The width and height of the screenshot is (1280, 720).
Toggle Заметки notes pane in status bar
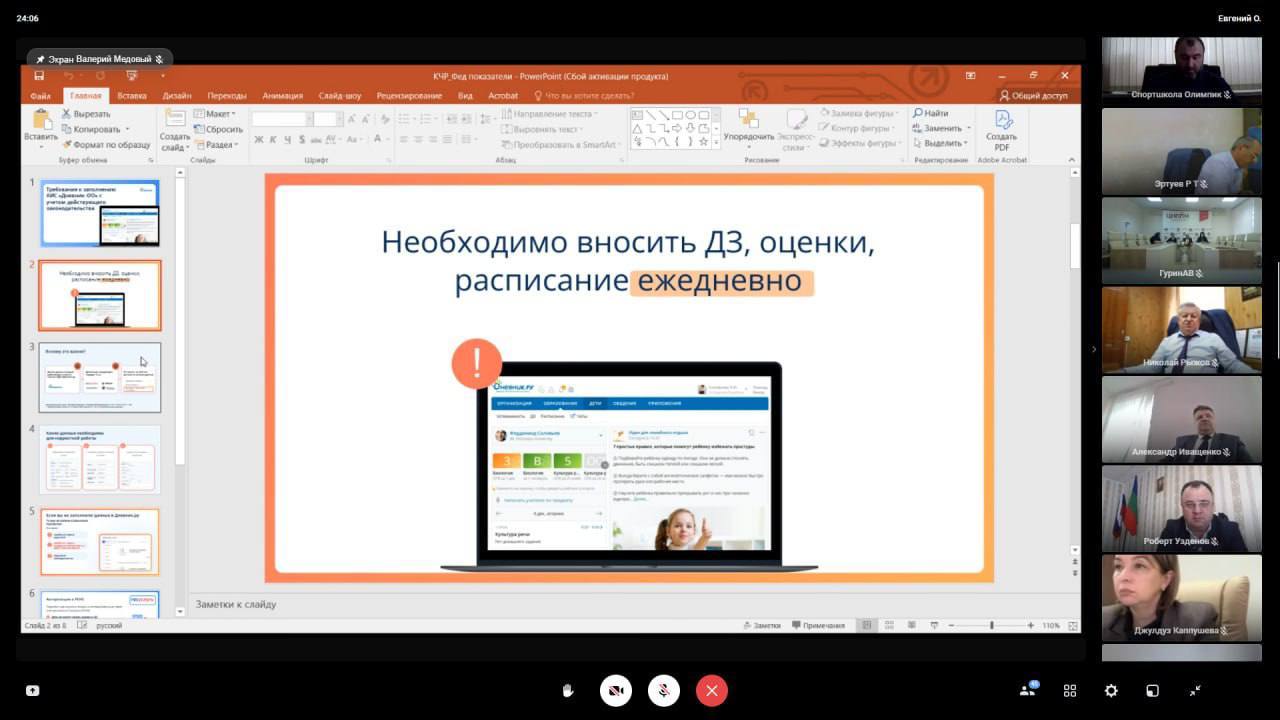coord(762,625)
